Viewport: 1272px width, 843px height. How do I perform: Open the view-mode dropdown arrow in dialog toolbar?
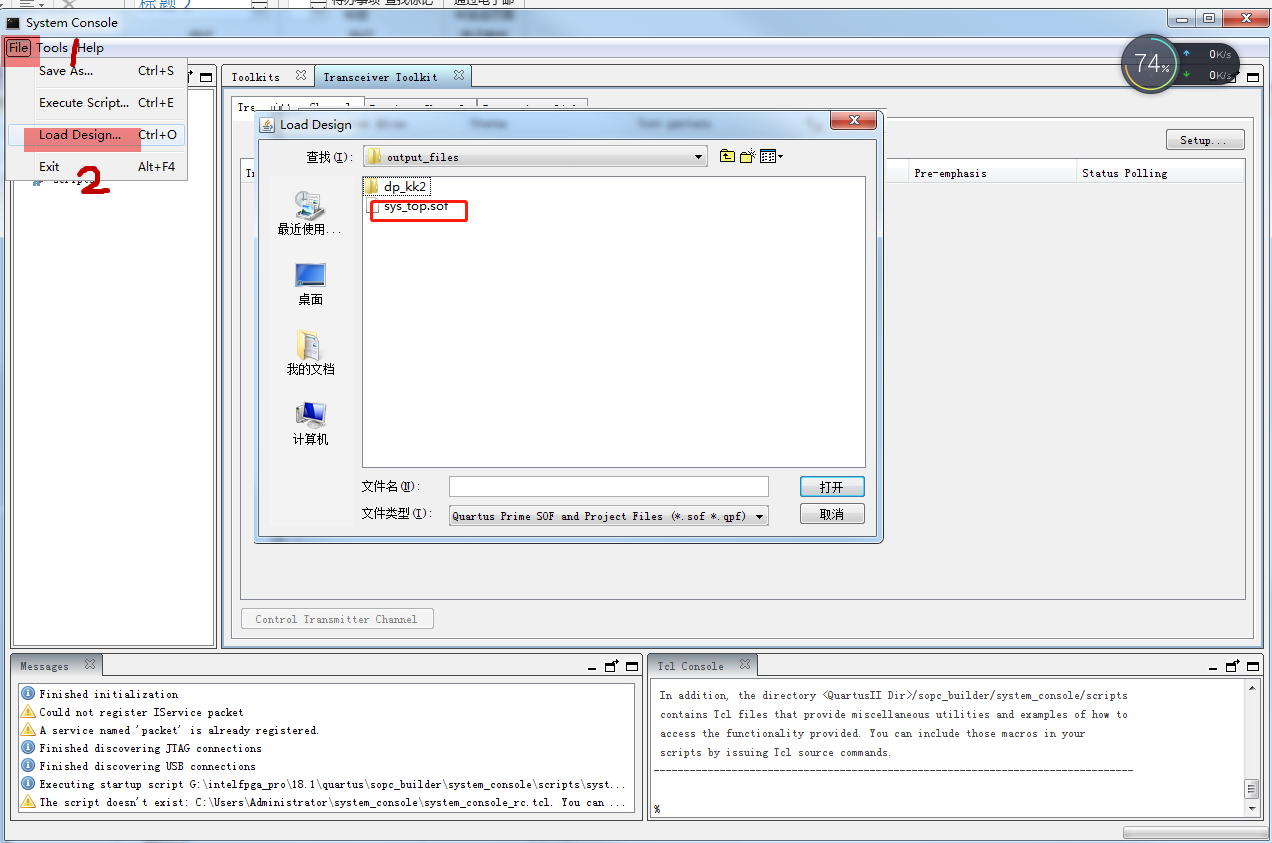pos(779,155)
